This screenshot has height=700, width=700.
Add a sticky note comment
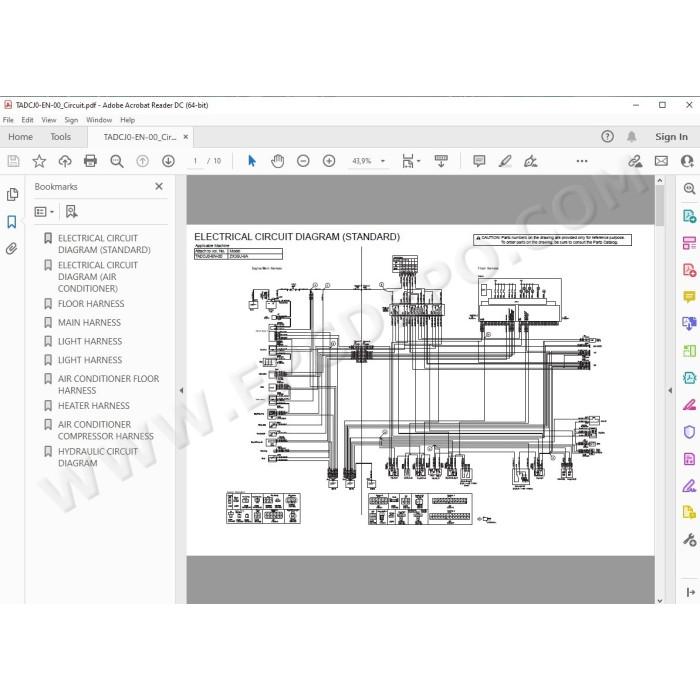point(479,161)
